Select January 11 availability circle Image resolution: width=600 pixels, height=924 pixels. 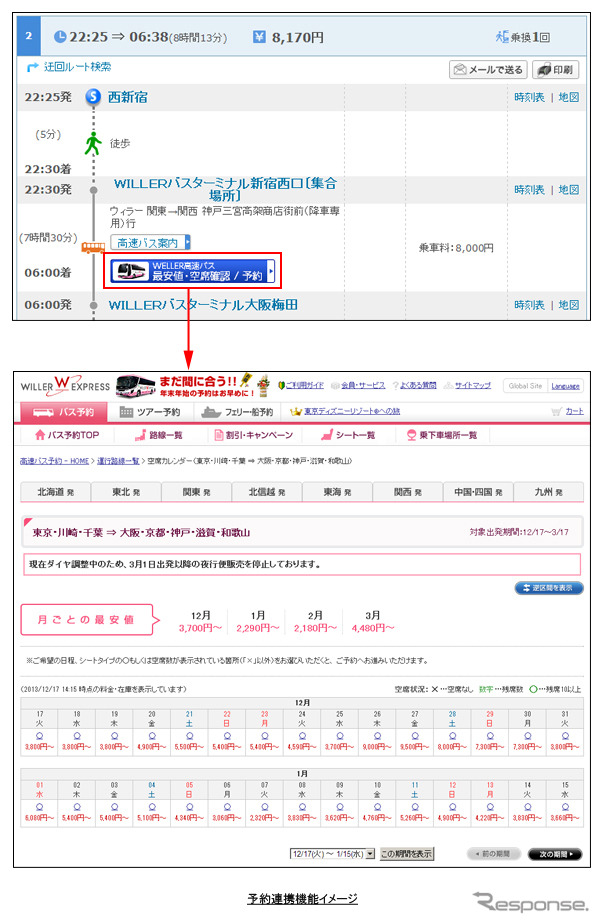click(x=415, y=807)
